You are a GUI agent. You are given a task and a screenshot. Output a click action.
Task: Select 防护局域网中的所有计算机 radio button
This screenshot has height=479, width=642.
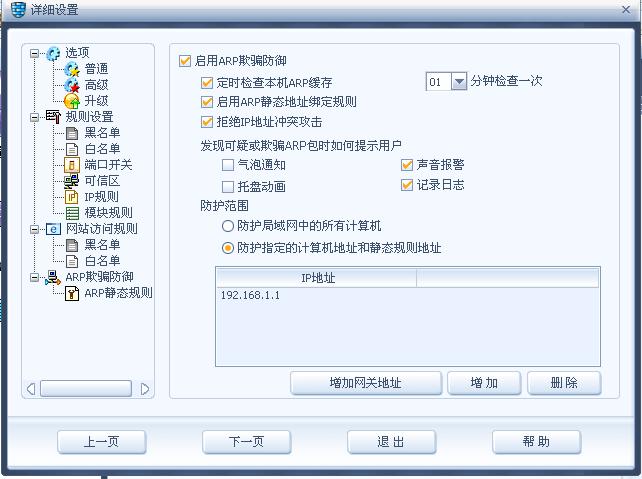pyautogui.click(x=228, y=226)
